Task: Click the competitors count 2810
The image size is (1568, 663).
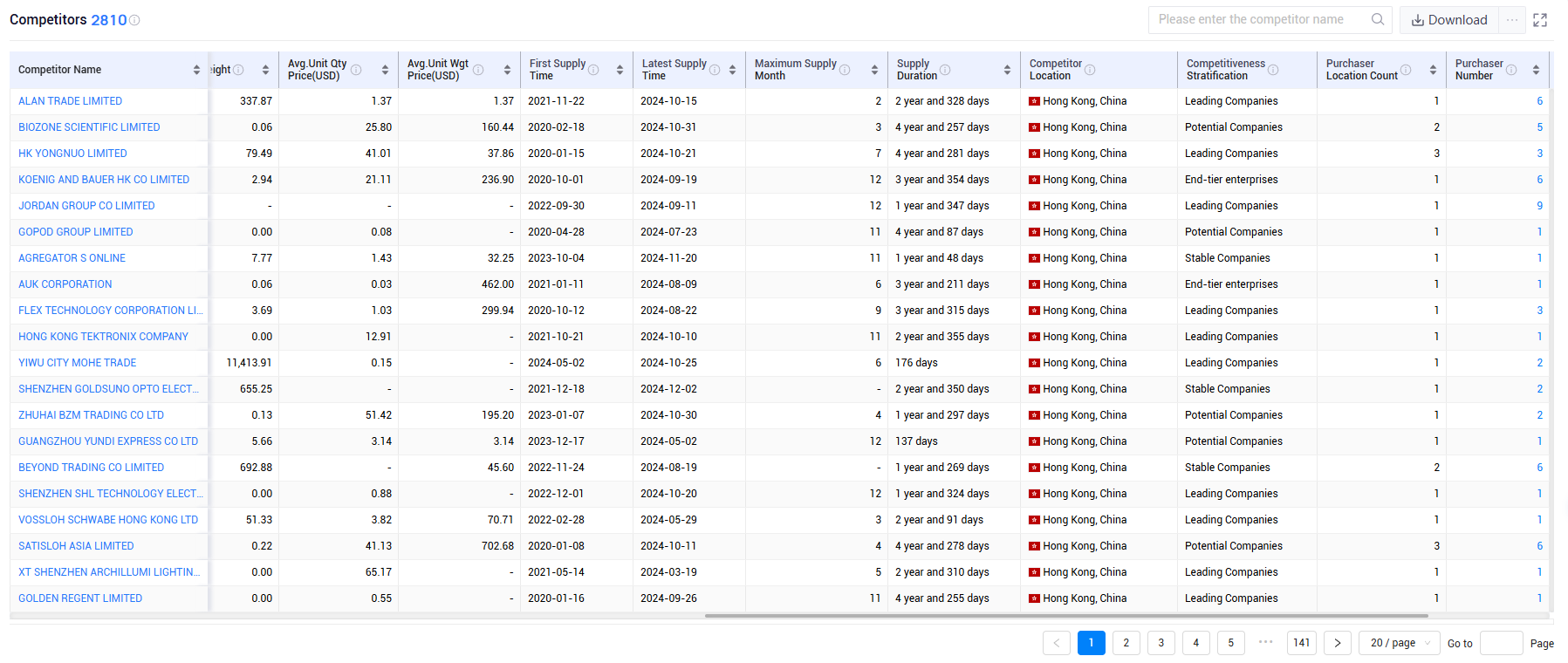Action: click(109, 20)
